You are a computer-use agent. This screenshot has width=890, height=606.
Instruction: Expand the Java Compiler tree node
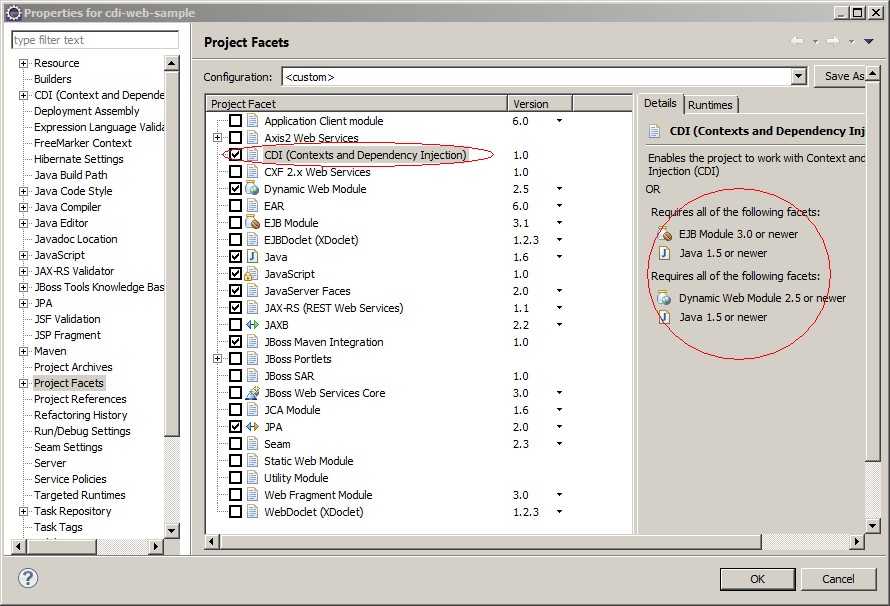[x=23, y=208]
